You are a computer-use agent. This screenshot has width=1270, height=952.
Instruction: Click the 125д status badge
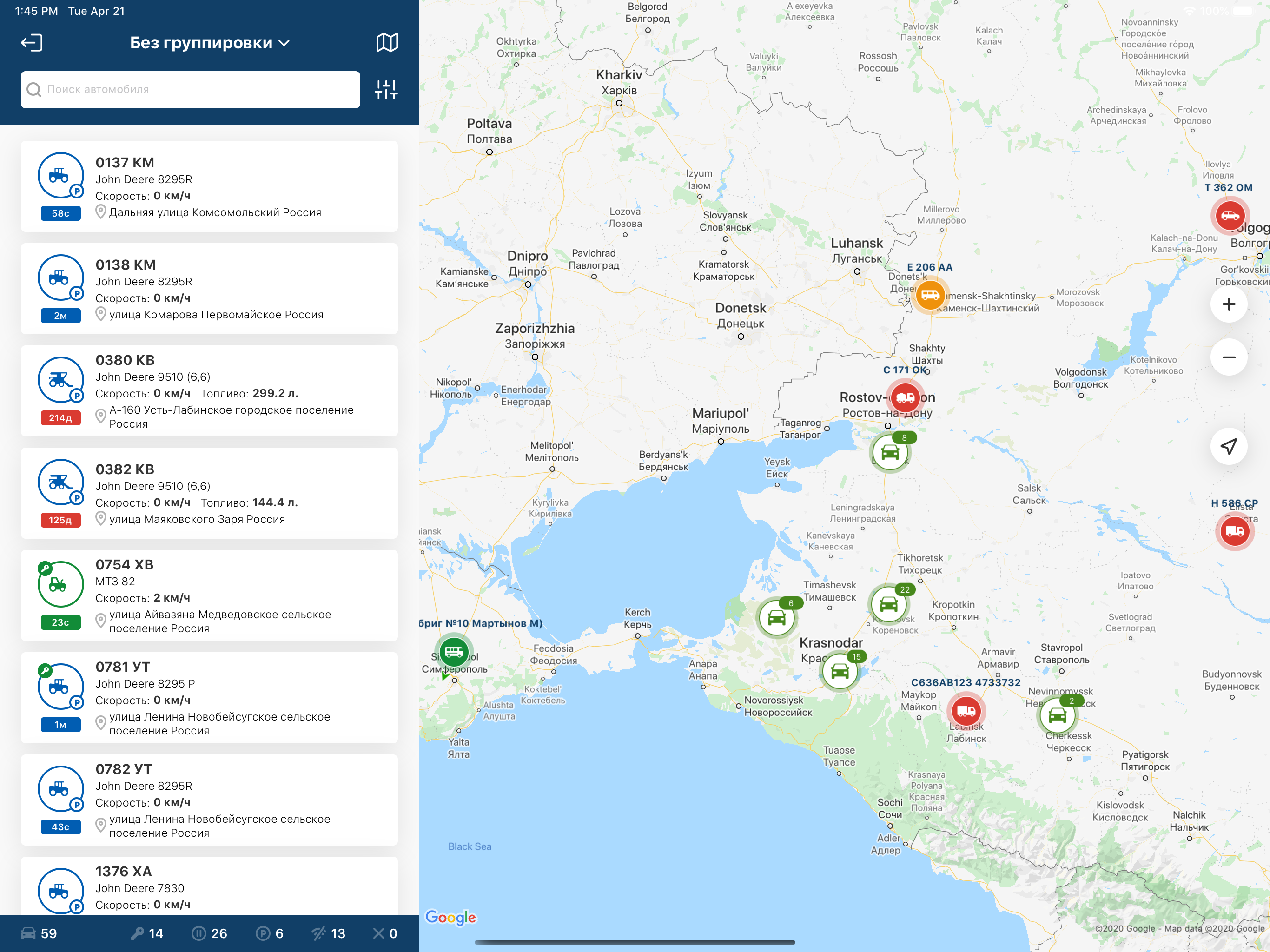[60, 520]
